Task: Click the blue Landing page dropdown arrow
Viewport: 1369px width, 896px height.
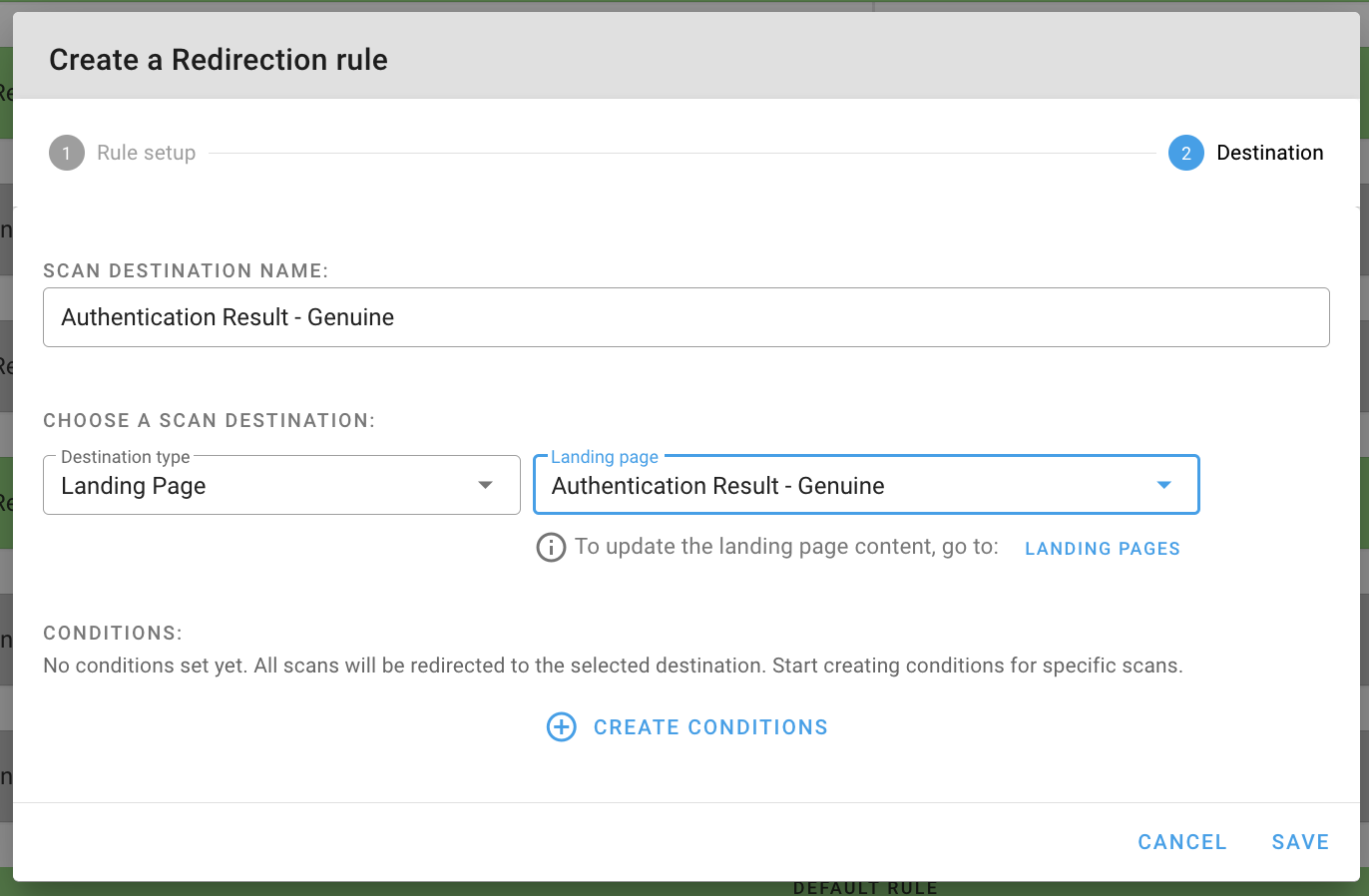Action: (1163, 485)
